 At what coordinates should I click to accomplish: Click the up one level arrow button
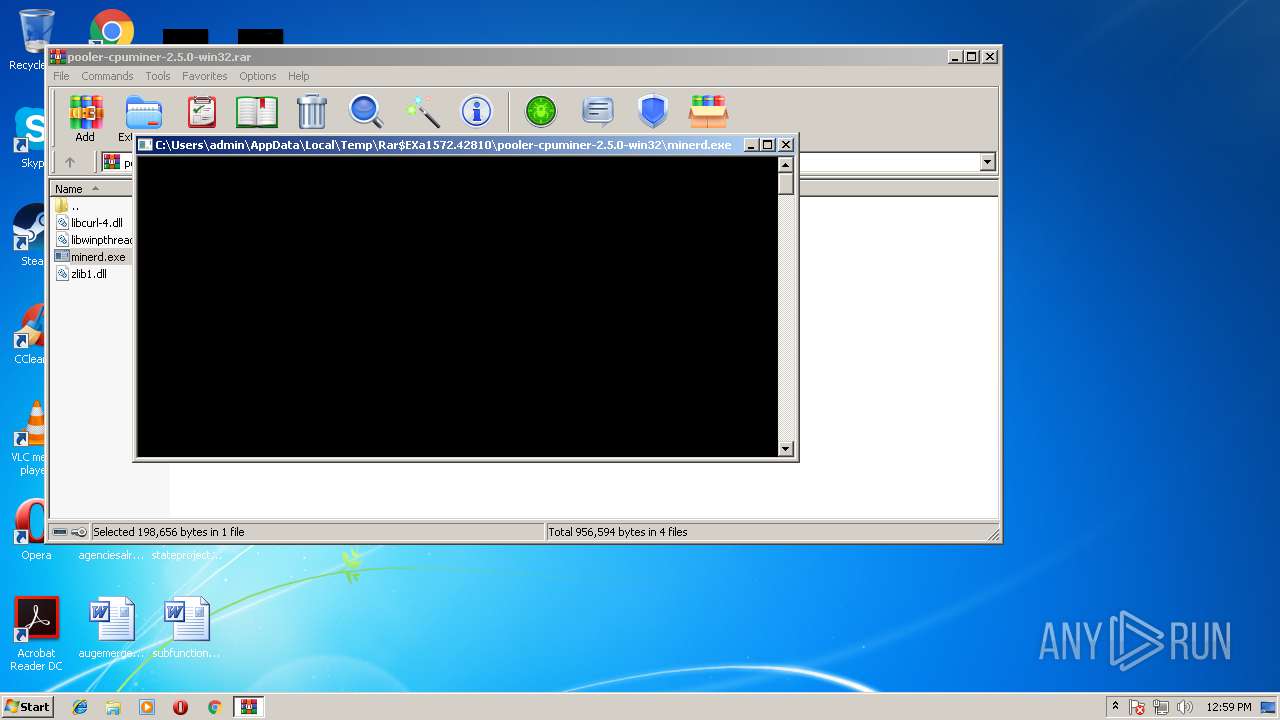click(x=70, y=162)
